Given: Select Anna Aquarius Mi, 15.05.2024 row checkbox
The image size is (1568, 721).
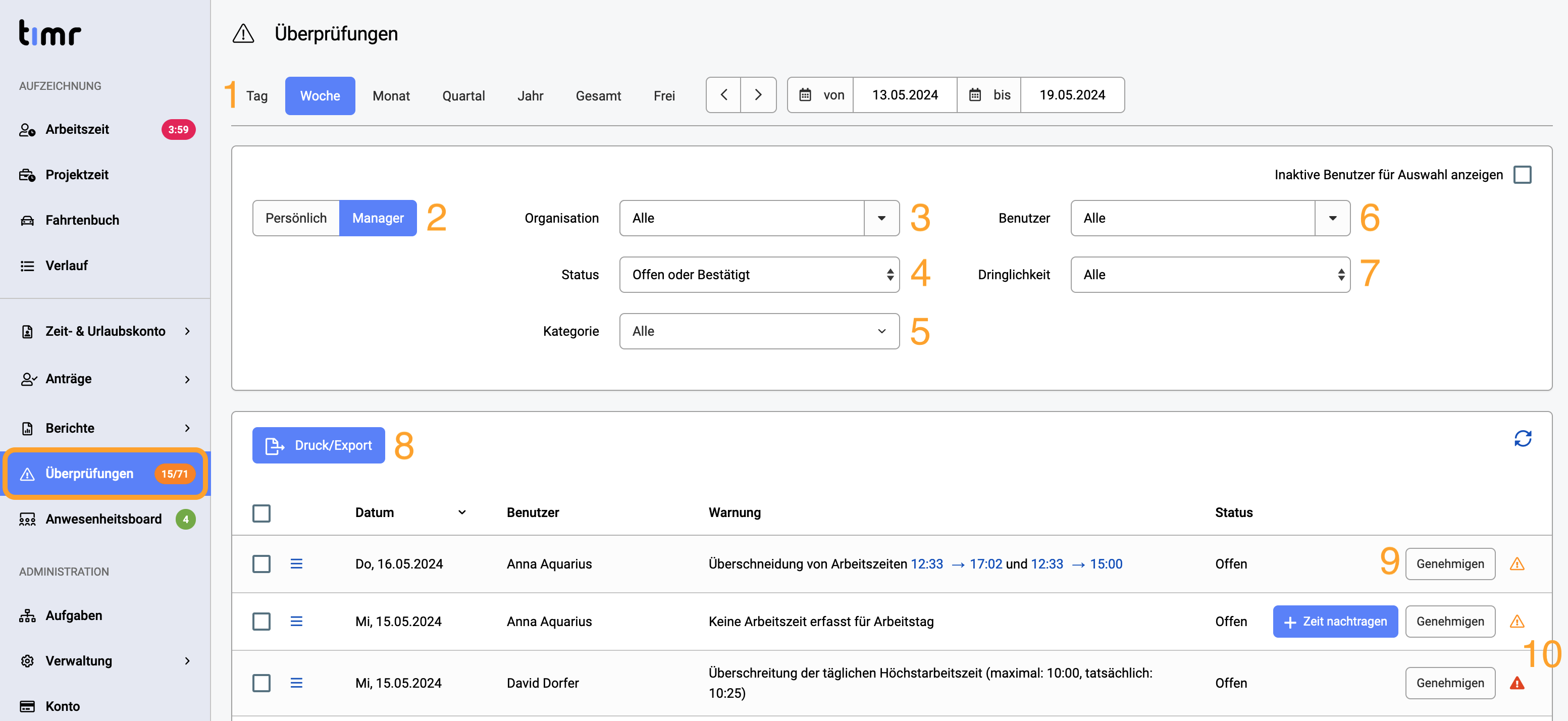Looking at the screenshot, I should 262,622.
